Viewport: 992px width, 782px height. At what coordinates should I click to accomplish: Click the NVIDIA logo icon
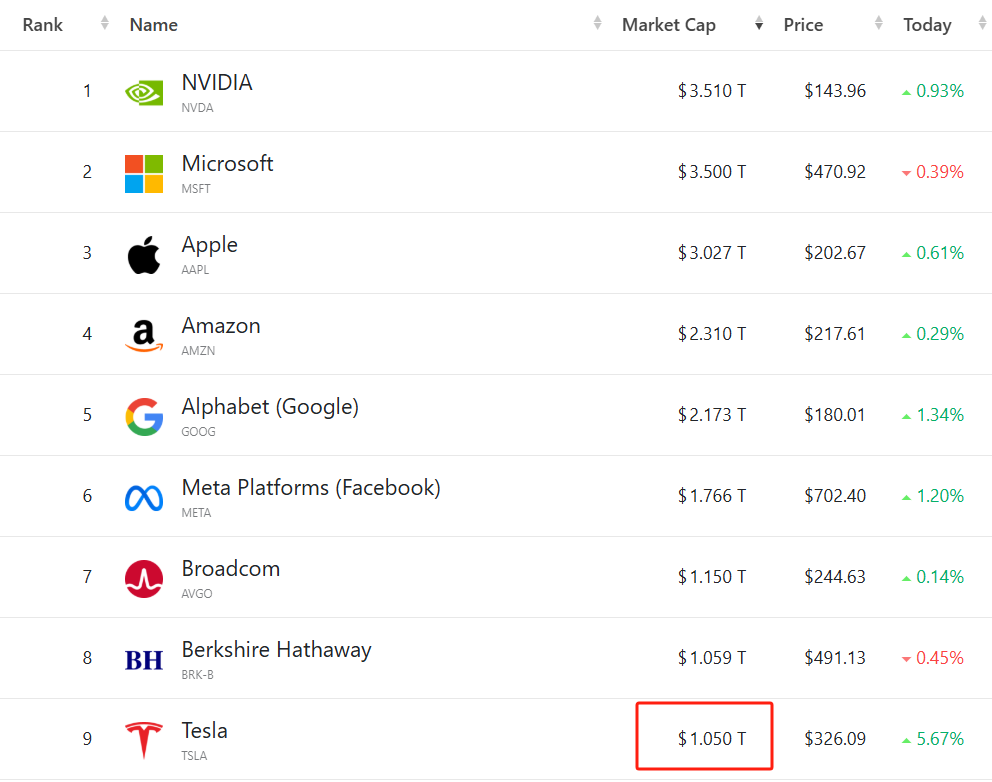[x=144, y=92]
